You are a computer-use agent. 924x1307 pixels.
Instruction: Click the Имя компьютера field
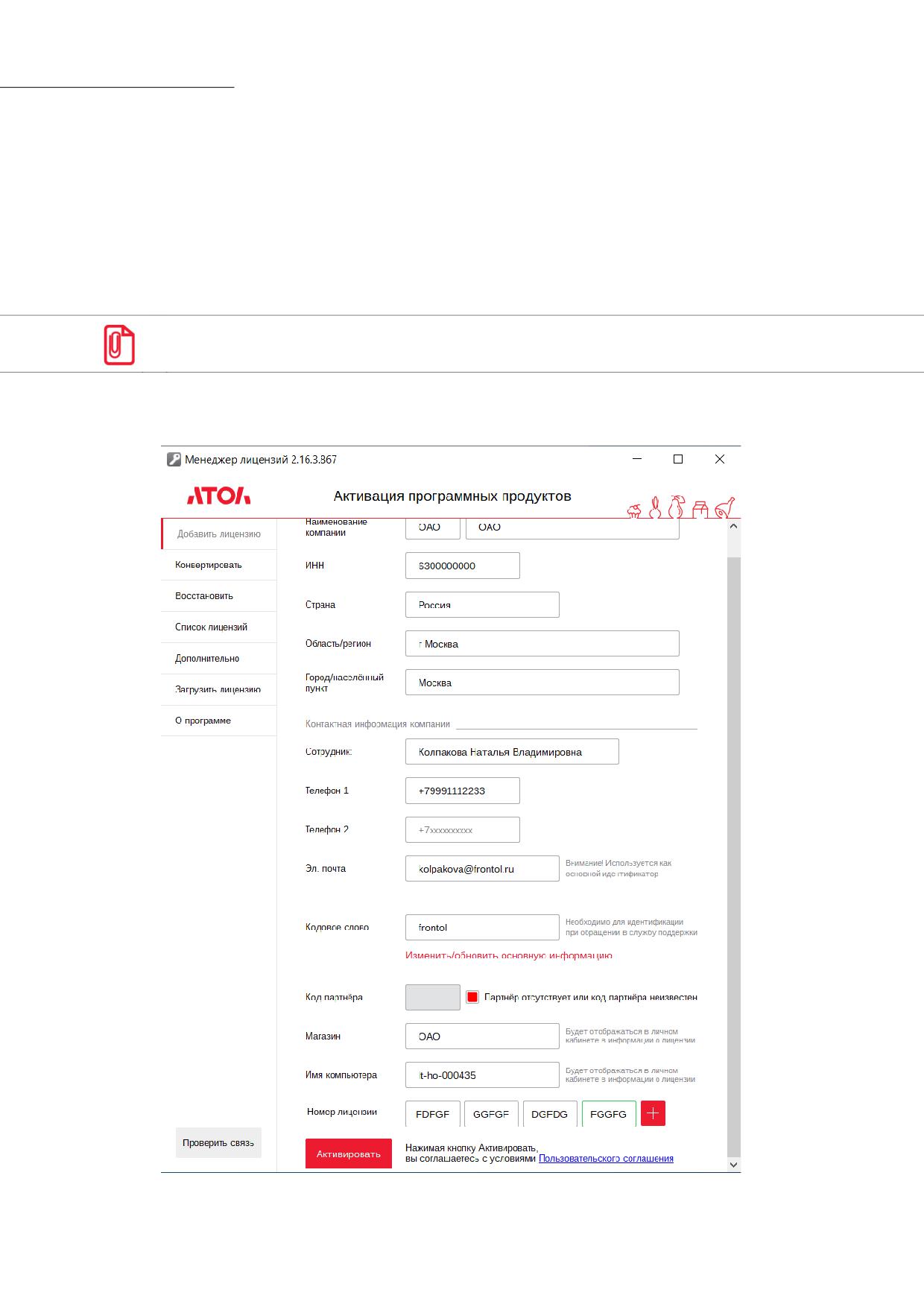click(x=482, y=1075)
